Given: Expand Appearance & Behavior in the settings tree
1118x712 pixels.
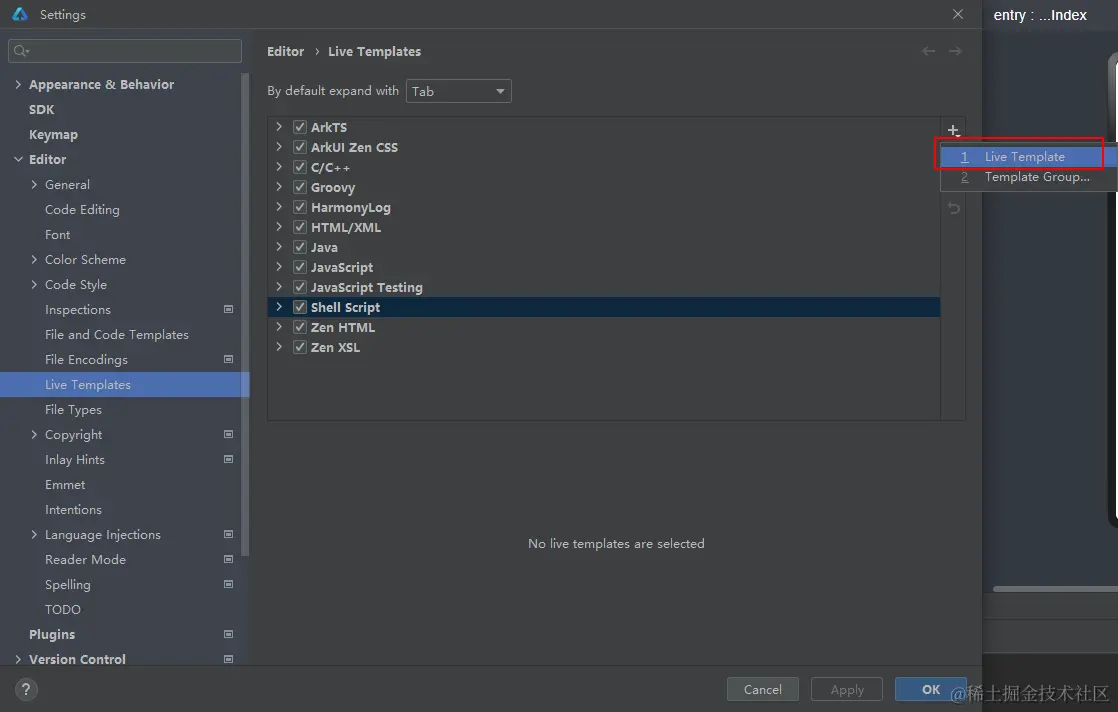Looking at the screenshot, I should (x=18, y=85).
